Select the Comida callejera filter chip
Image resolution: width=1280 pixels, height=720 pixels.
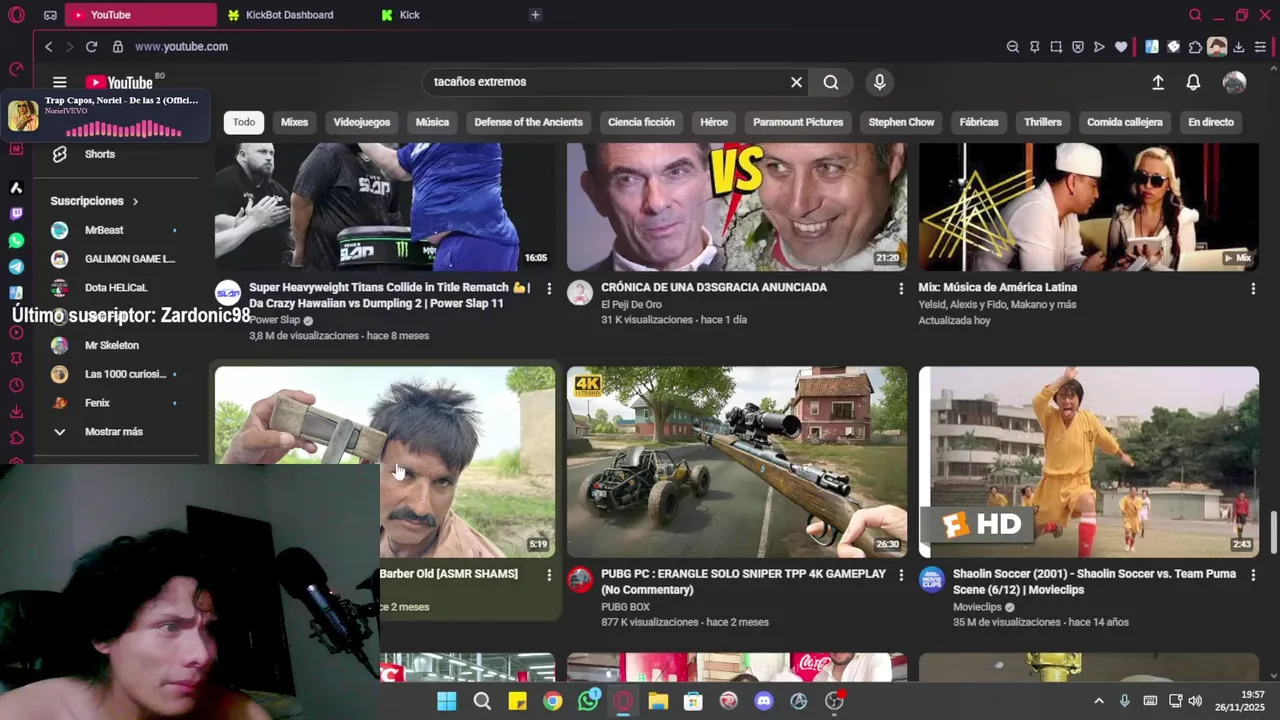pyautogui.click(x=1124, y=122)
